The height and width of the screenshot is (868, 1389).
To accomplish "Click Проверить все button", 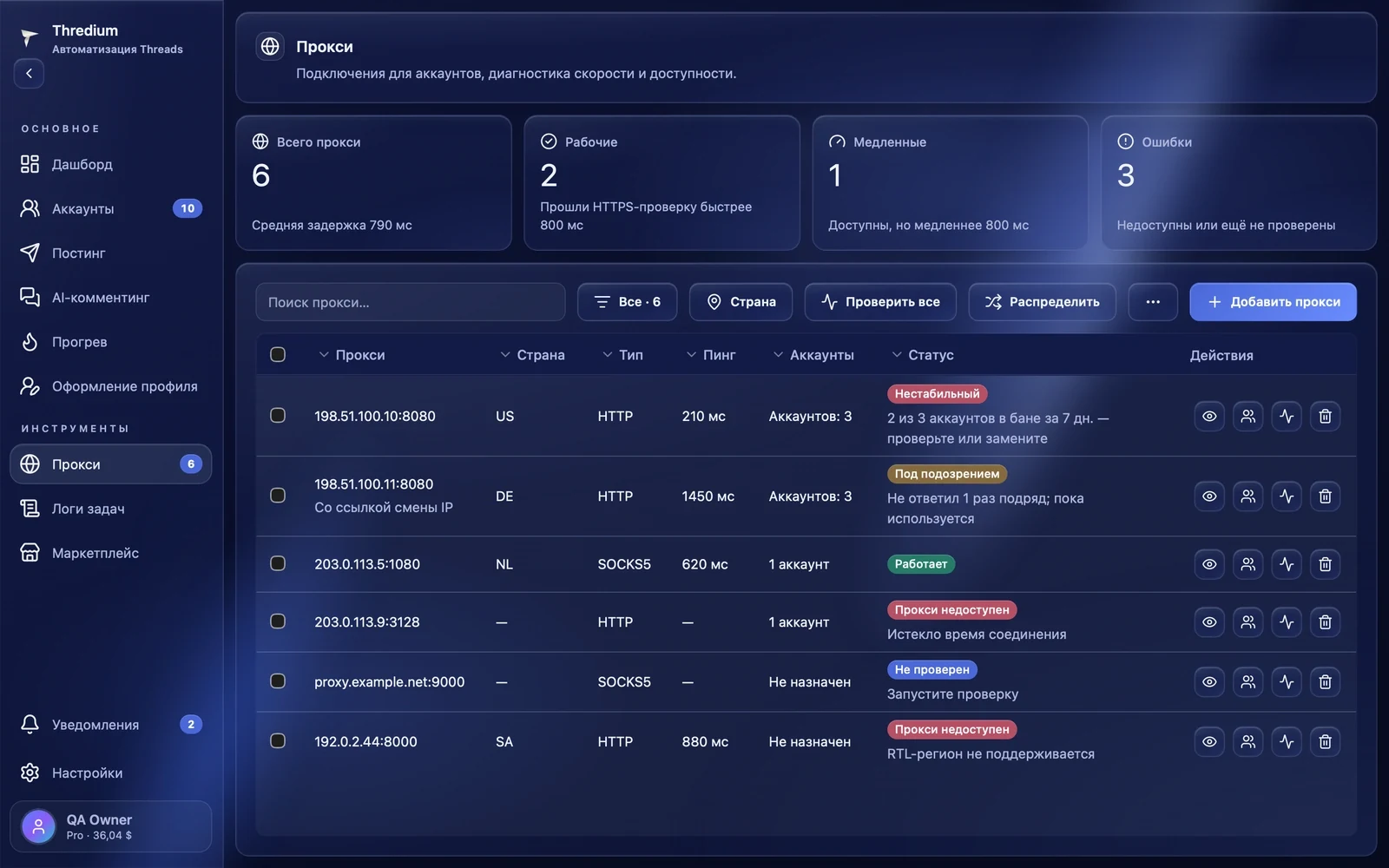I will coord(880,302).
